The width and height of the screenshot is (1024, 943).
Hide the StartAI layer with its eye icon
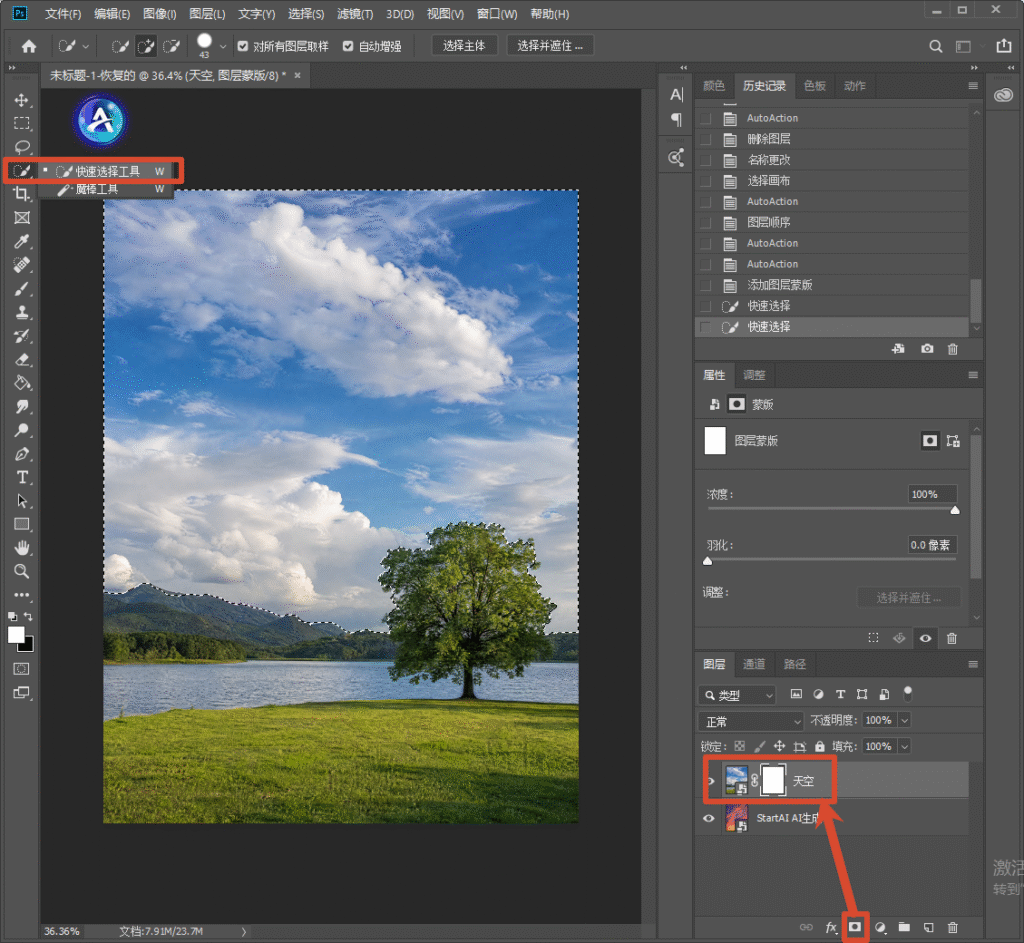pyautogui.click(x=709, y=818)
